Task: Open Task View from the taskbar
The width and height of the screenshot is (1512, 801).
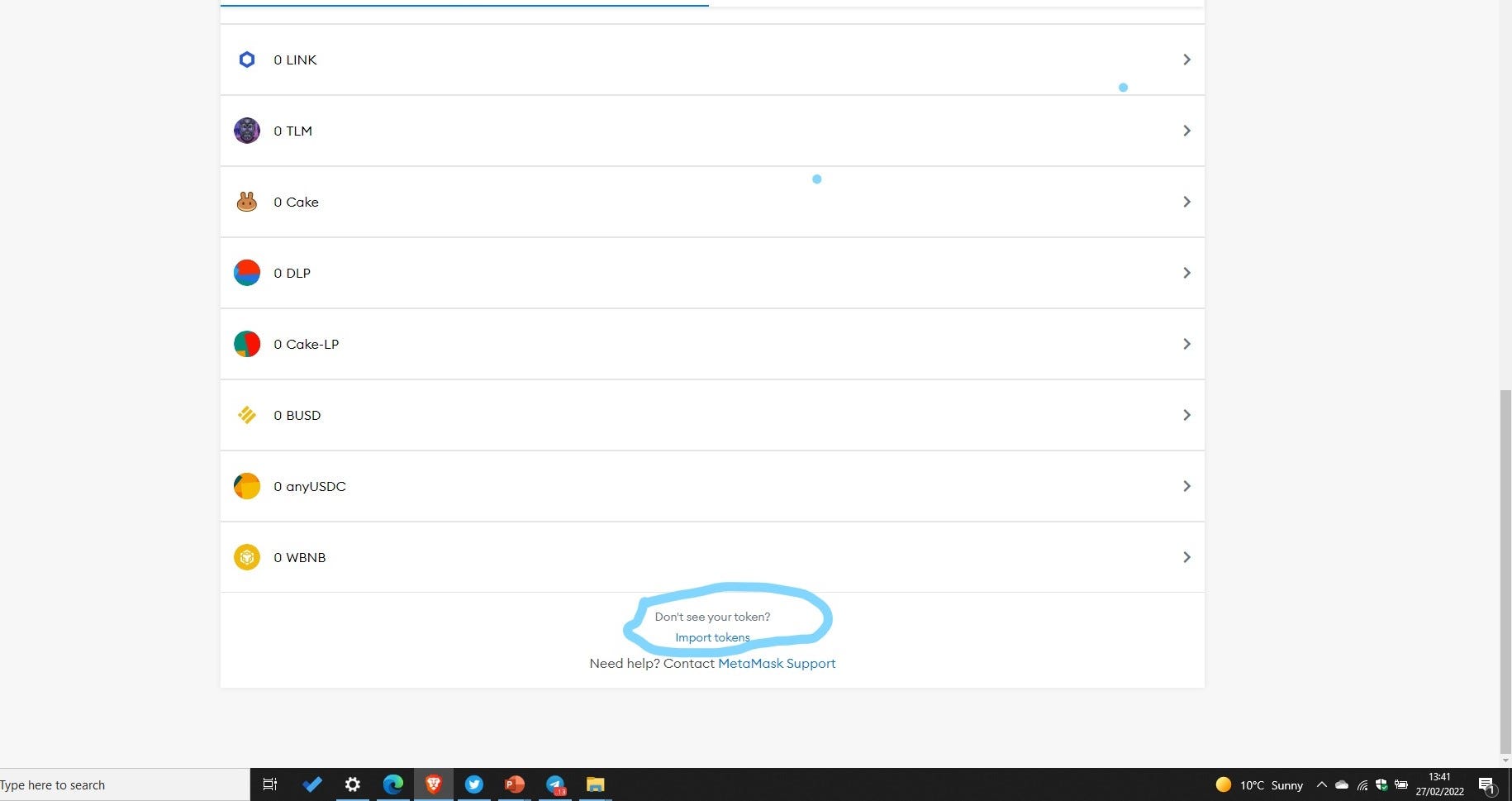Action: [x=269, y=784]
